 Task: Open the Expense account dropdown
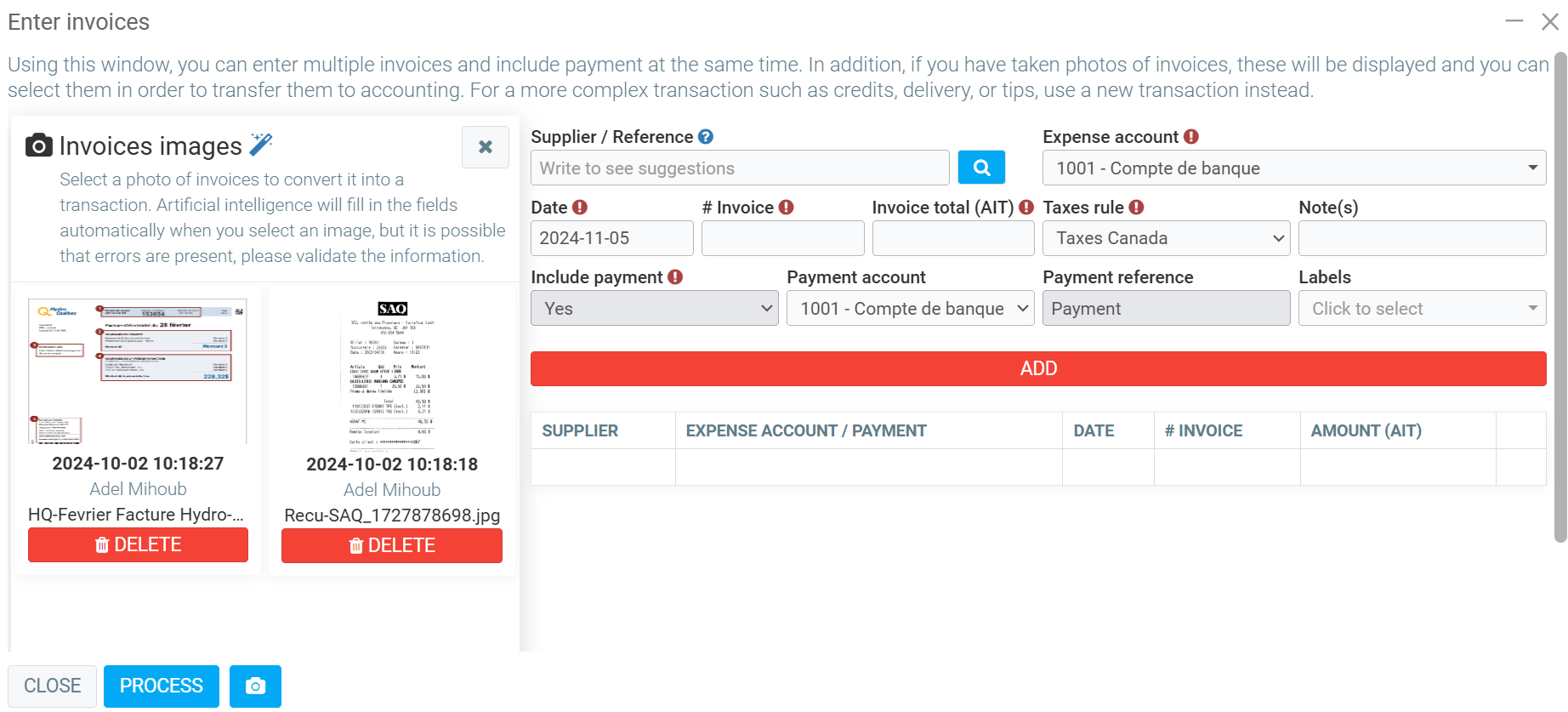tap(1293, 168)
